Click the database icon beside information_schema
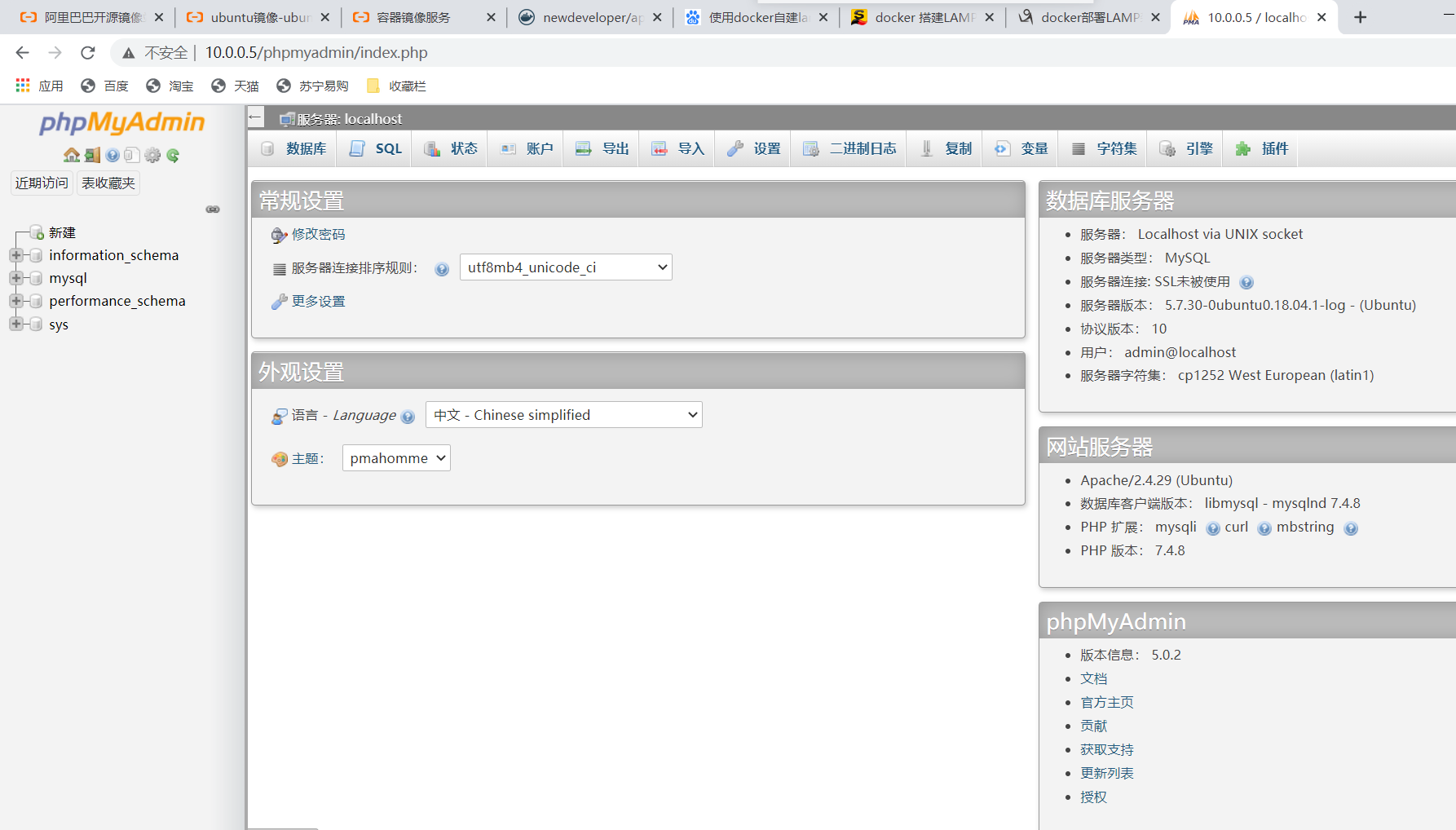Image resolution: width=1456 pixels, height=830 pixels. (x=36, y=255)
